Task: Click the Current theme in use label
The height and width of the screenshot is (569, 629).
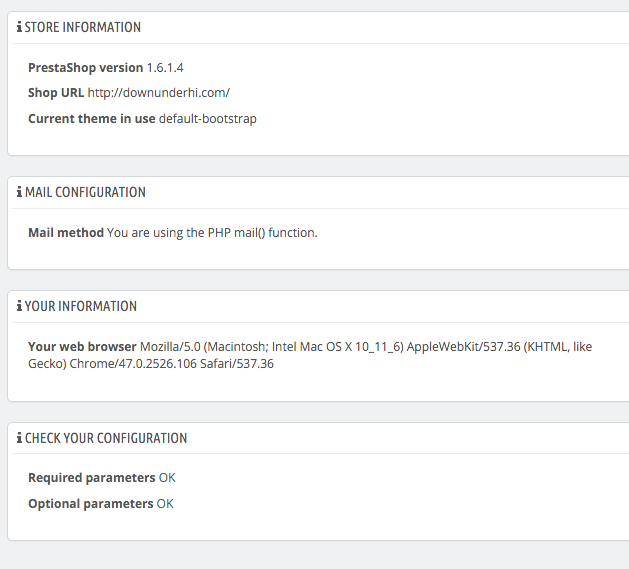Action: click(x=92, y=119)
